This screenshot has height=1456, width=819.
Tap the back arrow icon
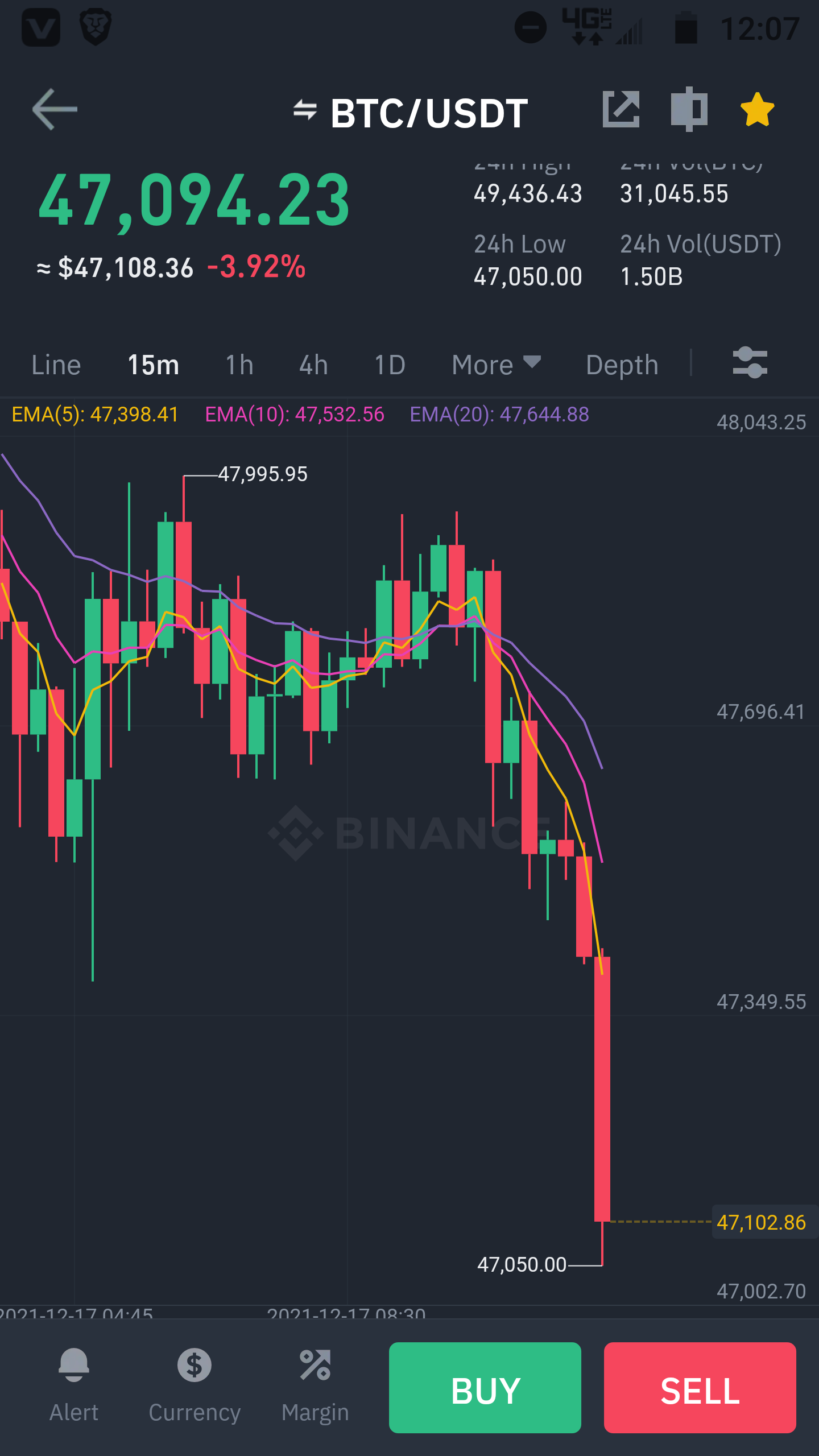[55, 109]
